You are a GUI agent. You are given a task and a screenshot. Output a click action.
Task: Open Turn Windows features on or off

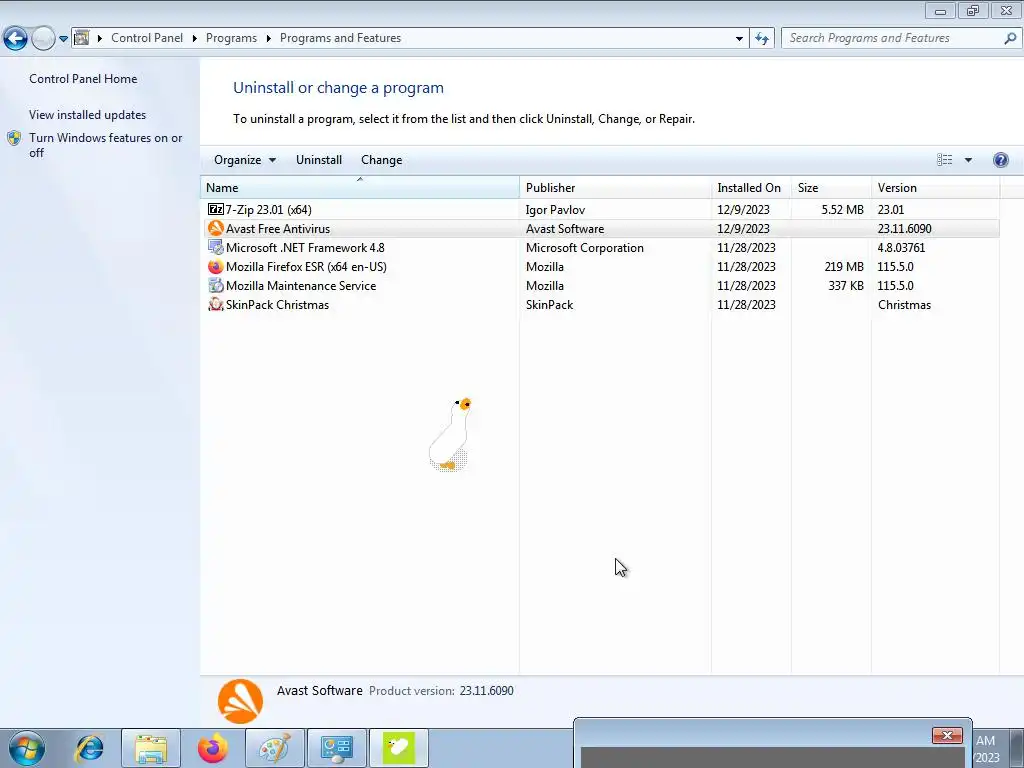(x=106, y=145)
